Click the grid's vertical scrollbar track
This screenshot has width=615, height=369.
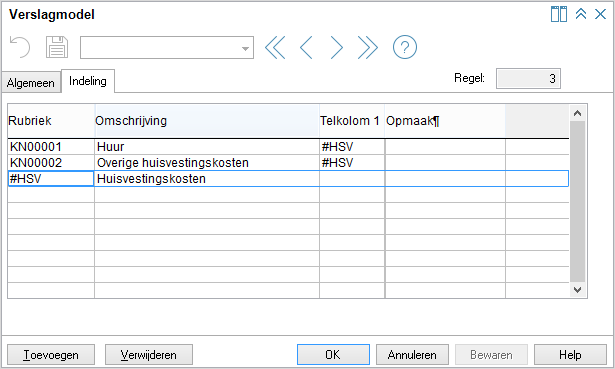[577, 202]
